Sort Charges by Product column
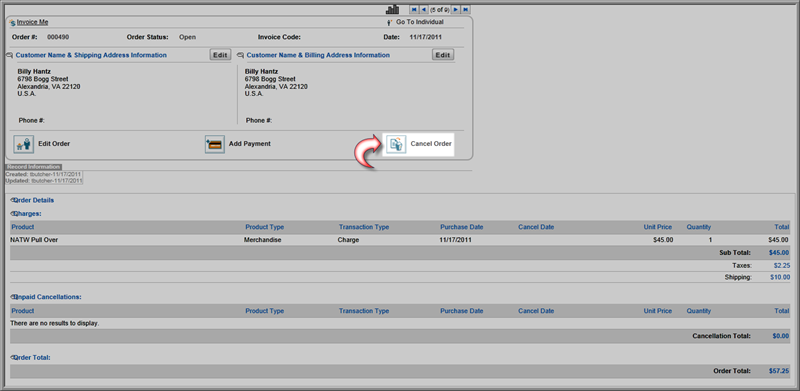The image size is (800, 391). coord(23,227)
